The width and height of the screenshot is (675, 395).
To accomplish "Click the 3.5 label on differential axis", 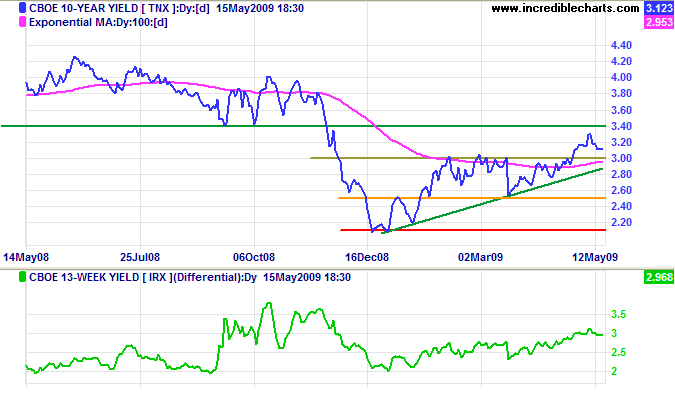I will 619,315.
